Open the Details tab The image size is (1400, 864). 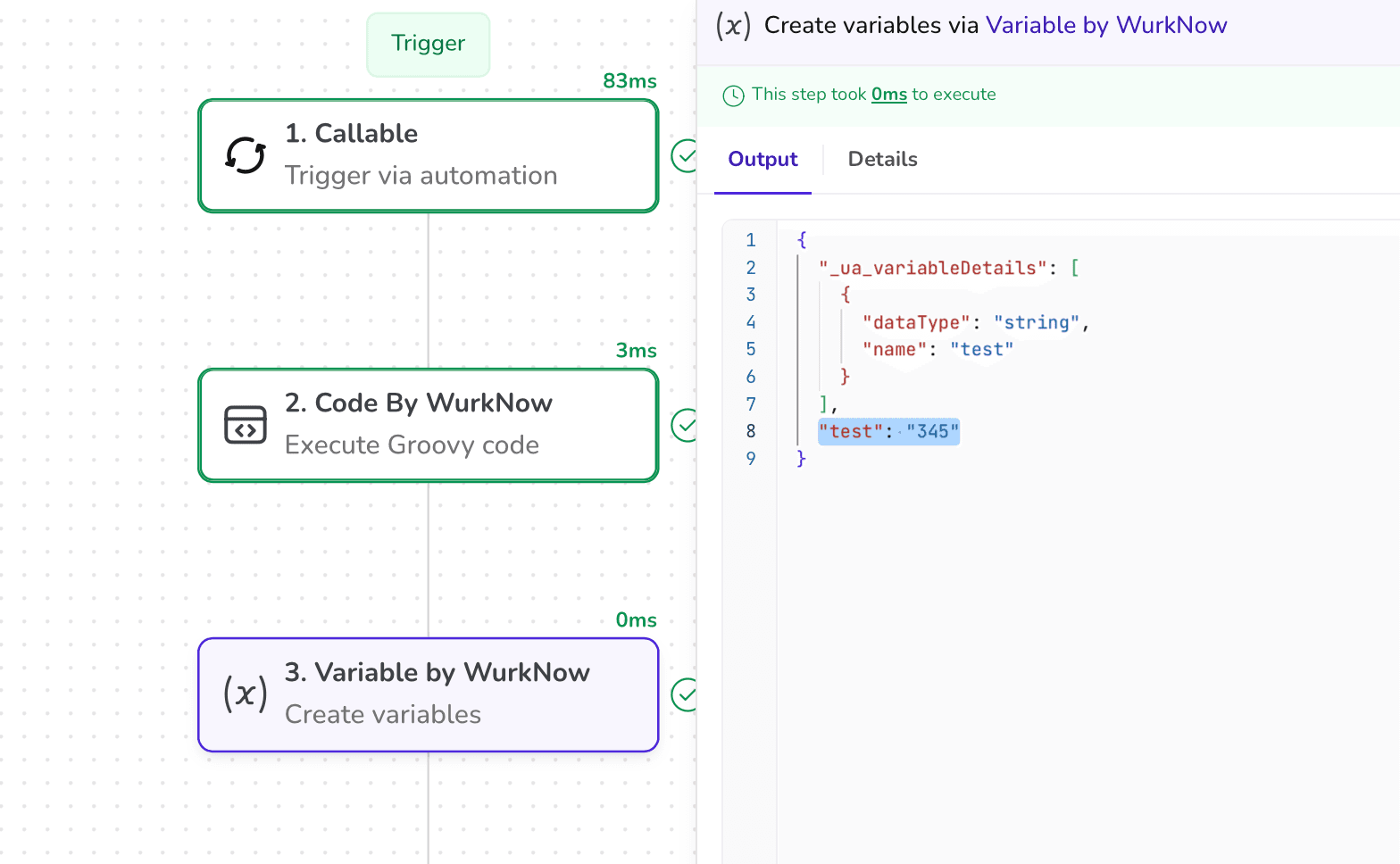(882, 160)
